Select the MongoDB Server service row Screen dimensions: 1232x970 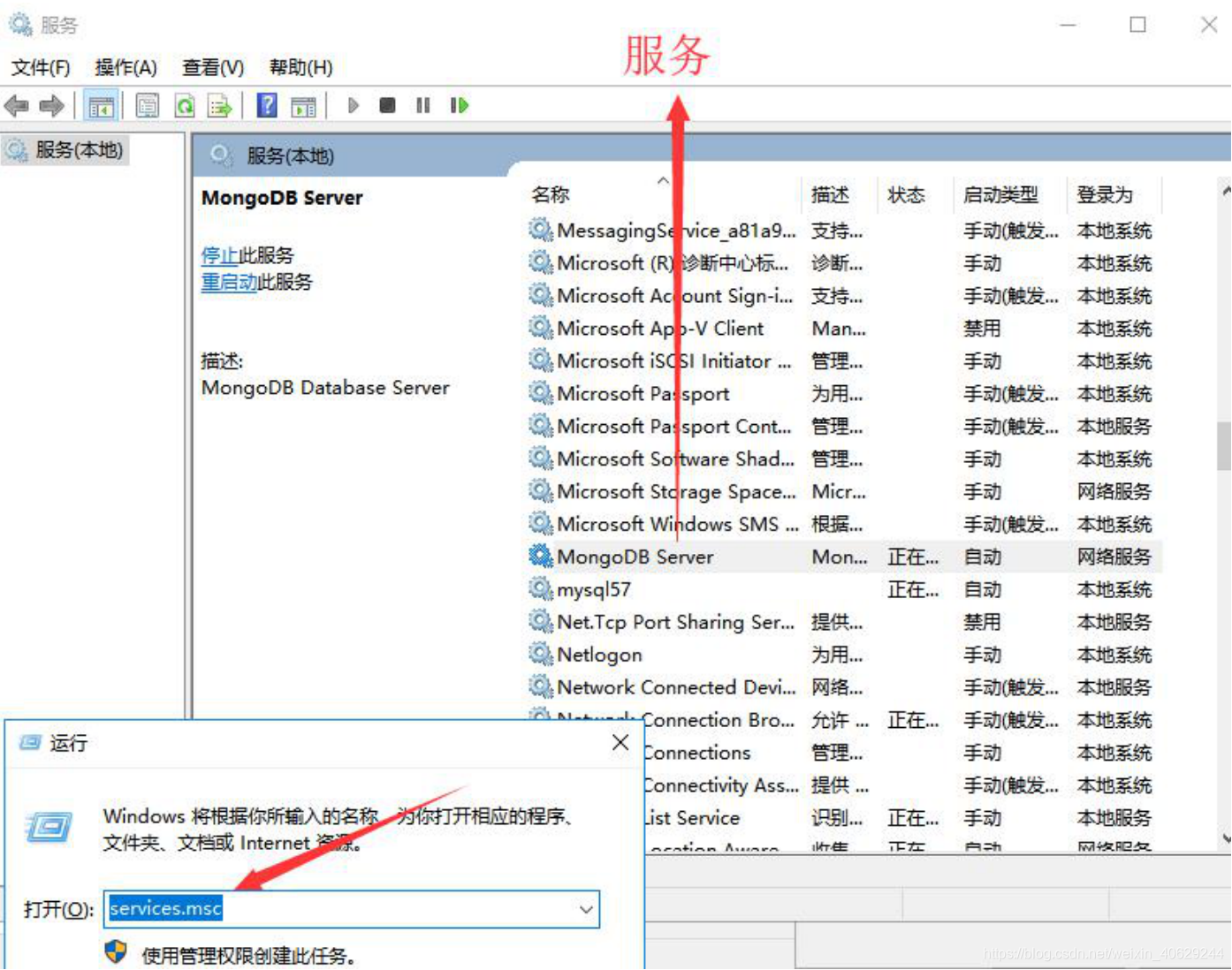click(635, 557)
